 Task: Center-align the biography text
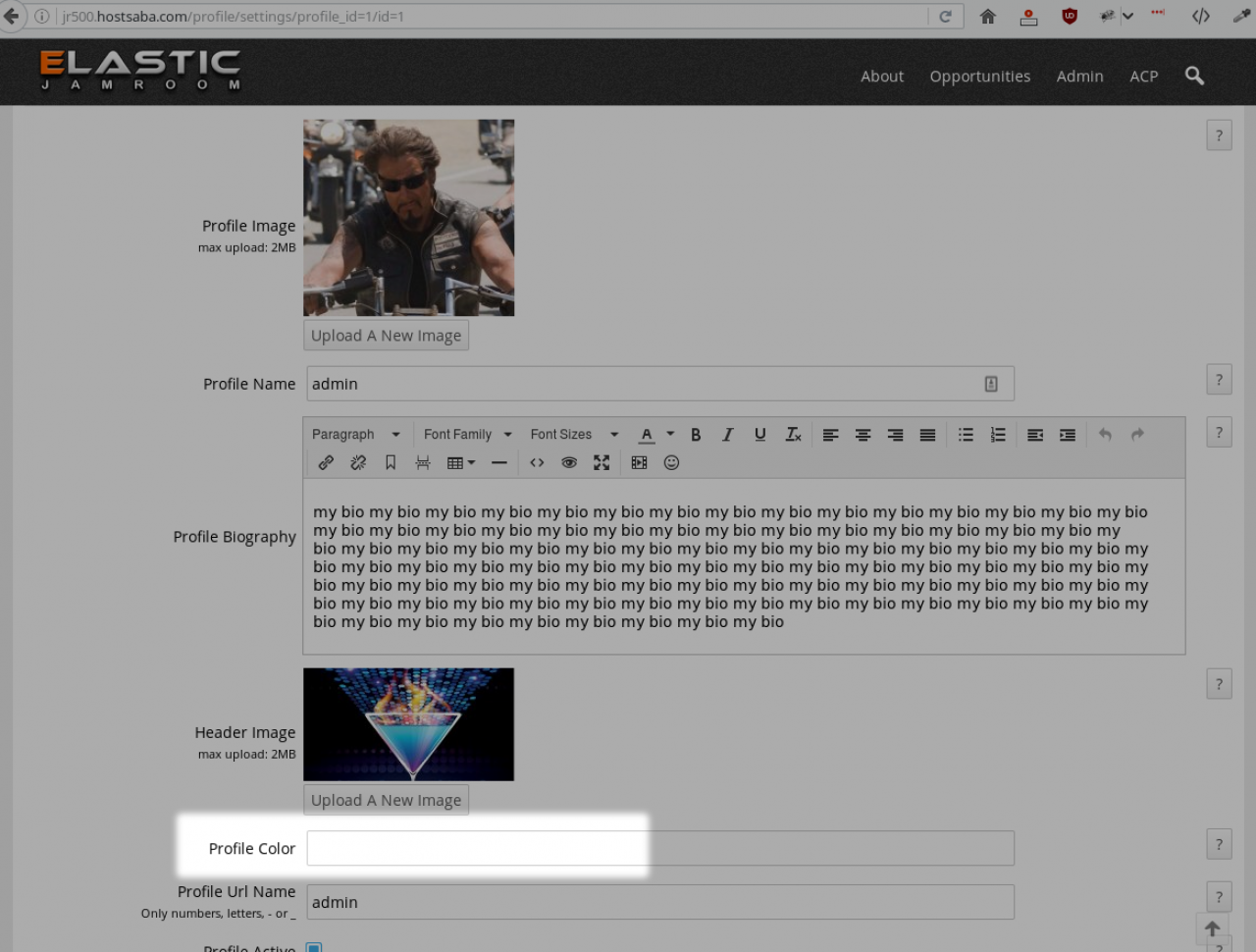point(863,435)
